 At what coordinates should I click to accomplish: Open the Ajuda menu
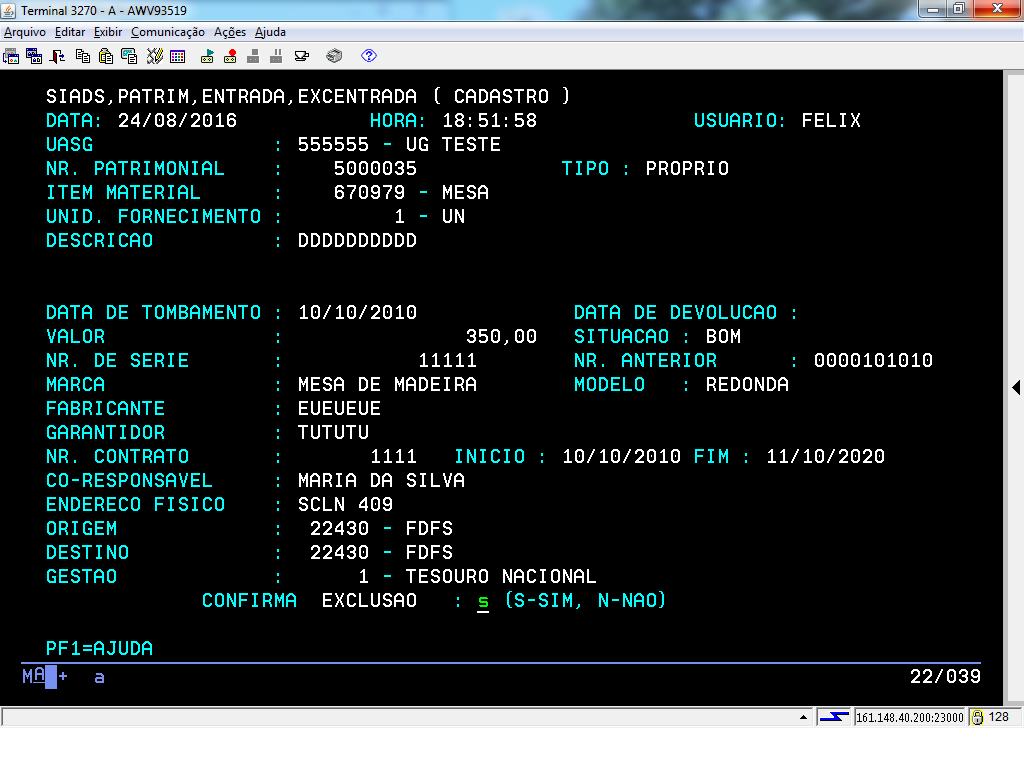coord(270,32)
